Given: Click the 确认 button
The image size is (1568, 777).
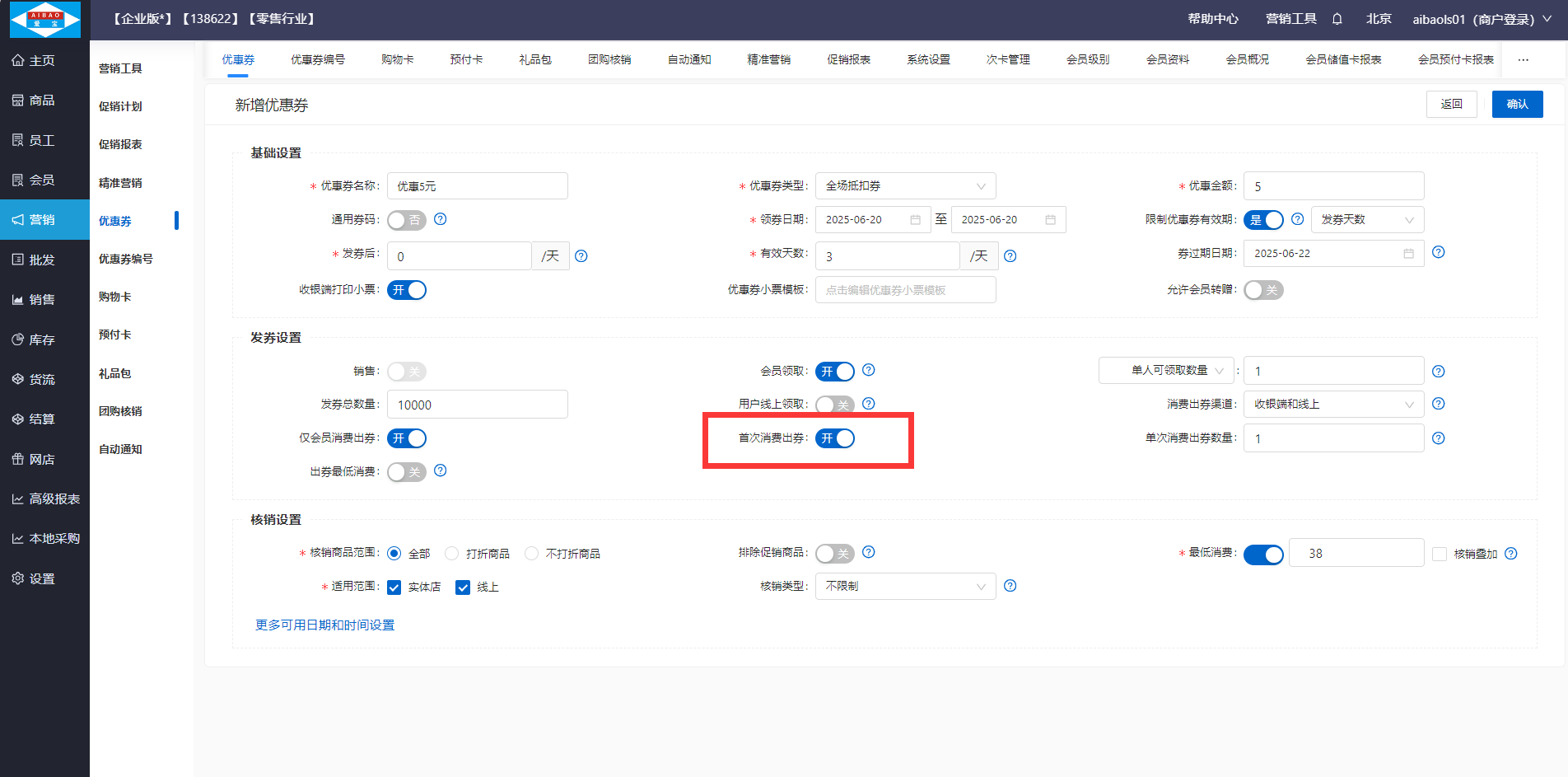Looking at the screenshot, I should point(1517,105).
